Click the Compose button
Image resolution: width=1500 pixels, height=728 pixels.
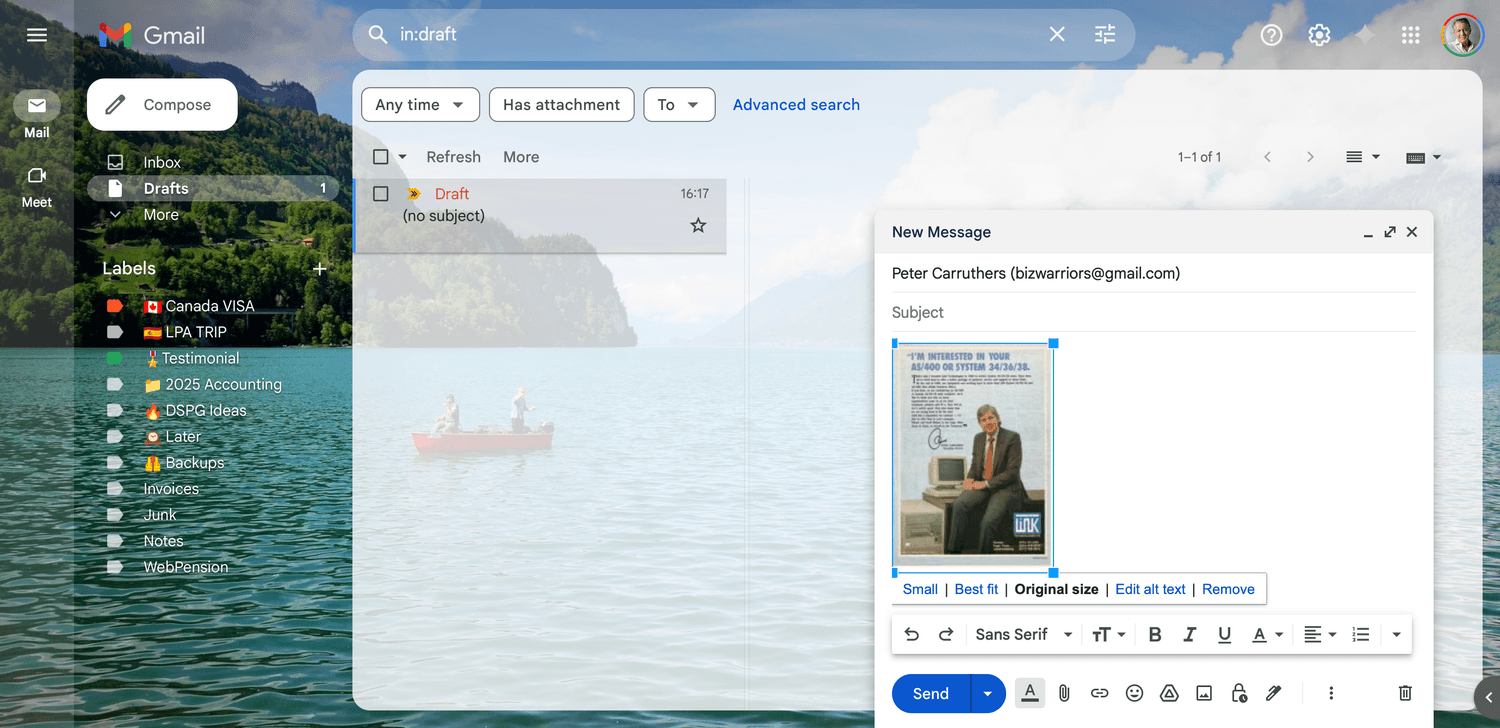tap(162, 105)
